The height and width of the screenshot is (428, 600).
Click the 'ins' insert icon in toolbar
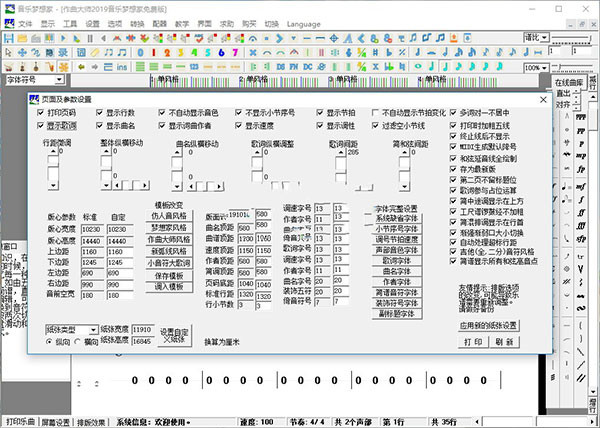coord(121,65)
